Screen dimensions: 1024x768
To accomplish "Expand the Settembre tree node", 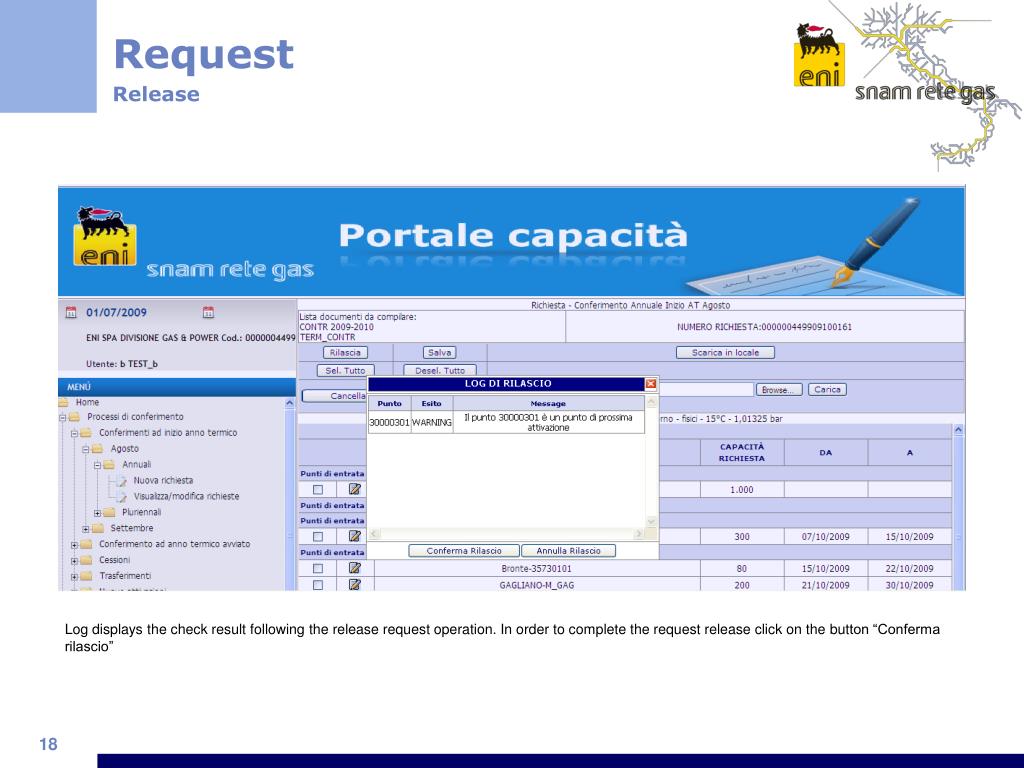I will pos(86,528).
